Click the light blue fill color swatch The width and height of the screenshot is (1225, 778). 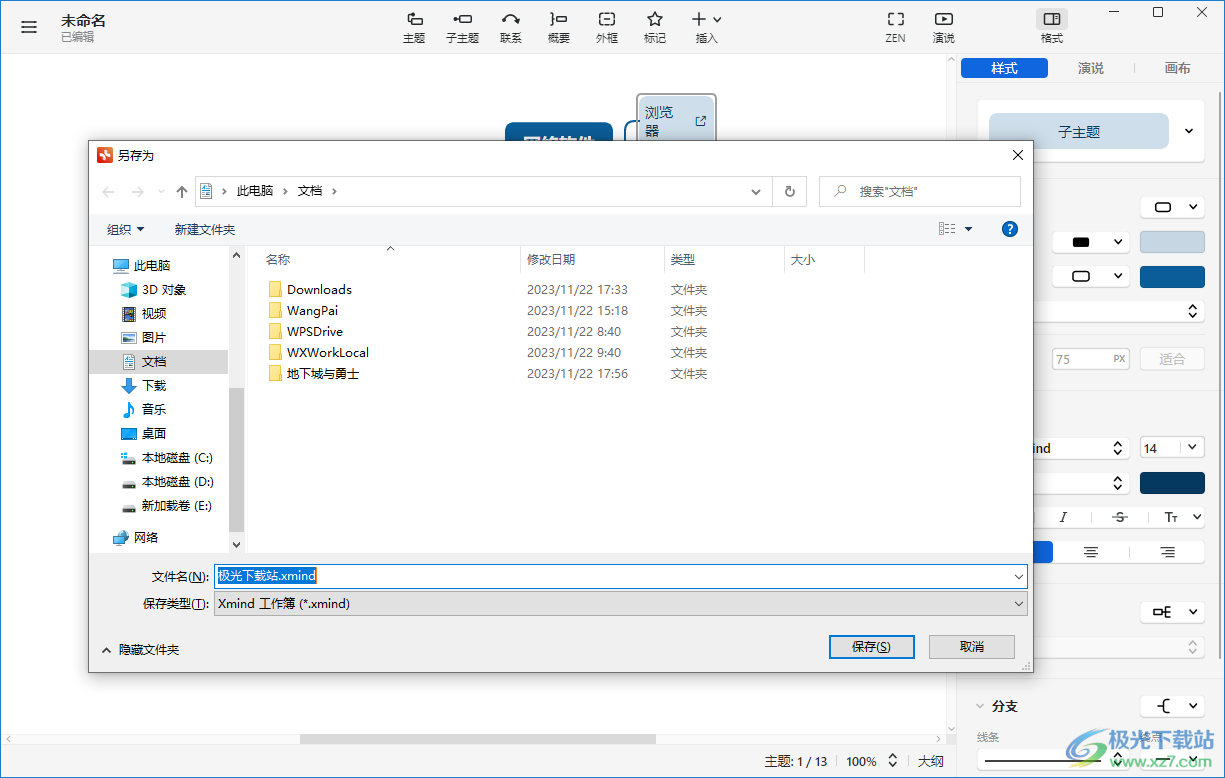point(1172,242)
